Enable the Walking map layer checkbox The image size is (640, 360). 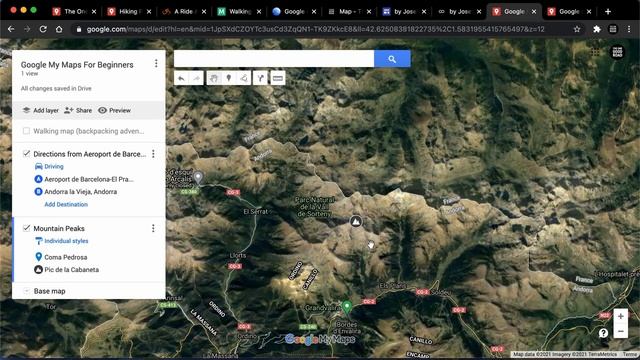coord(27,131)
